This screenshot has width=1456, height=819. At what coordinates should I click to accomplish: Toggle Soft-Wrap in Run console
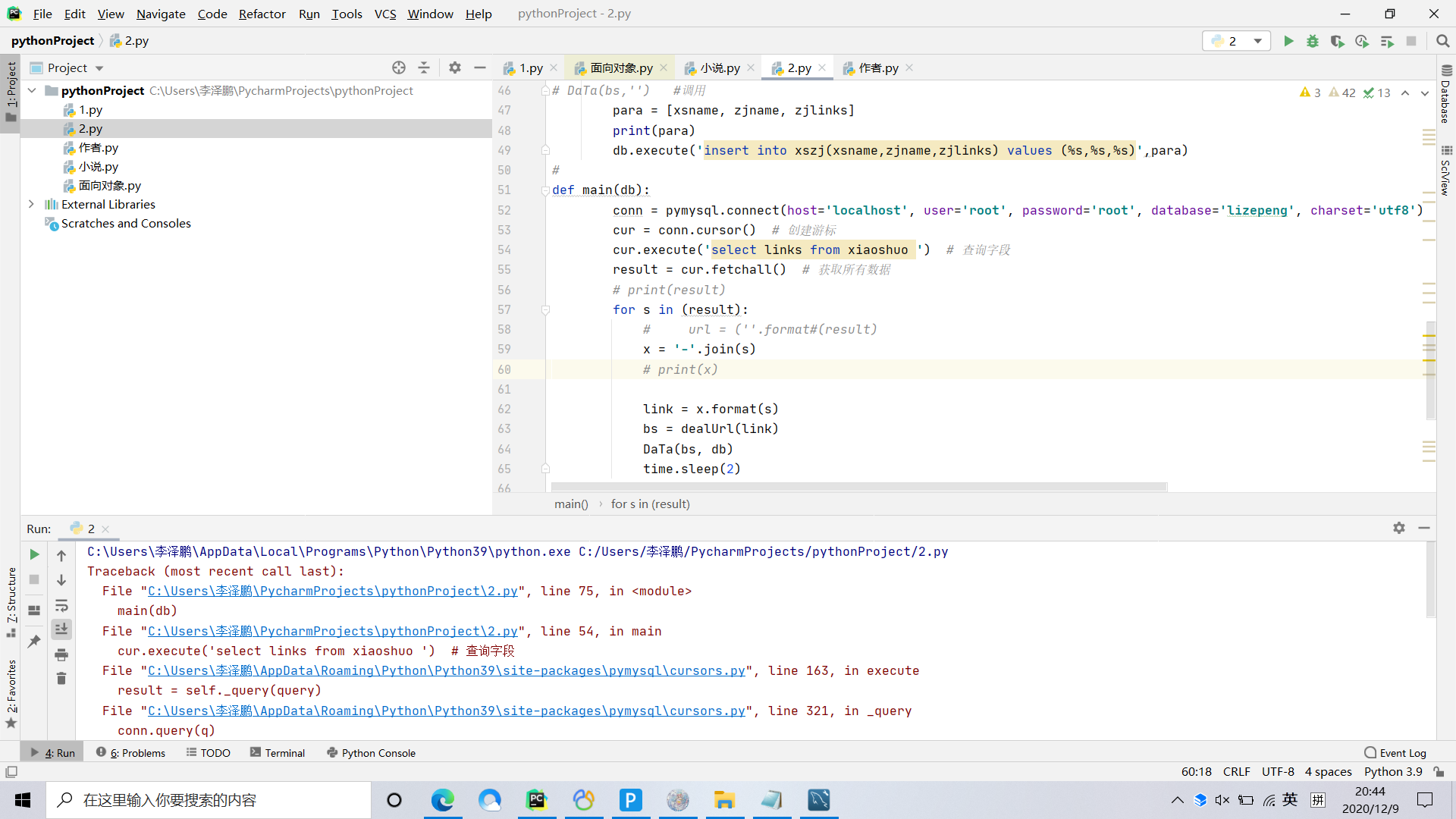[x=61, y=605]
